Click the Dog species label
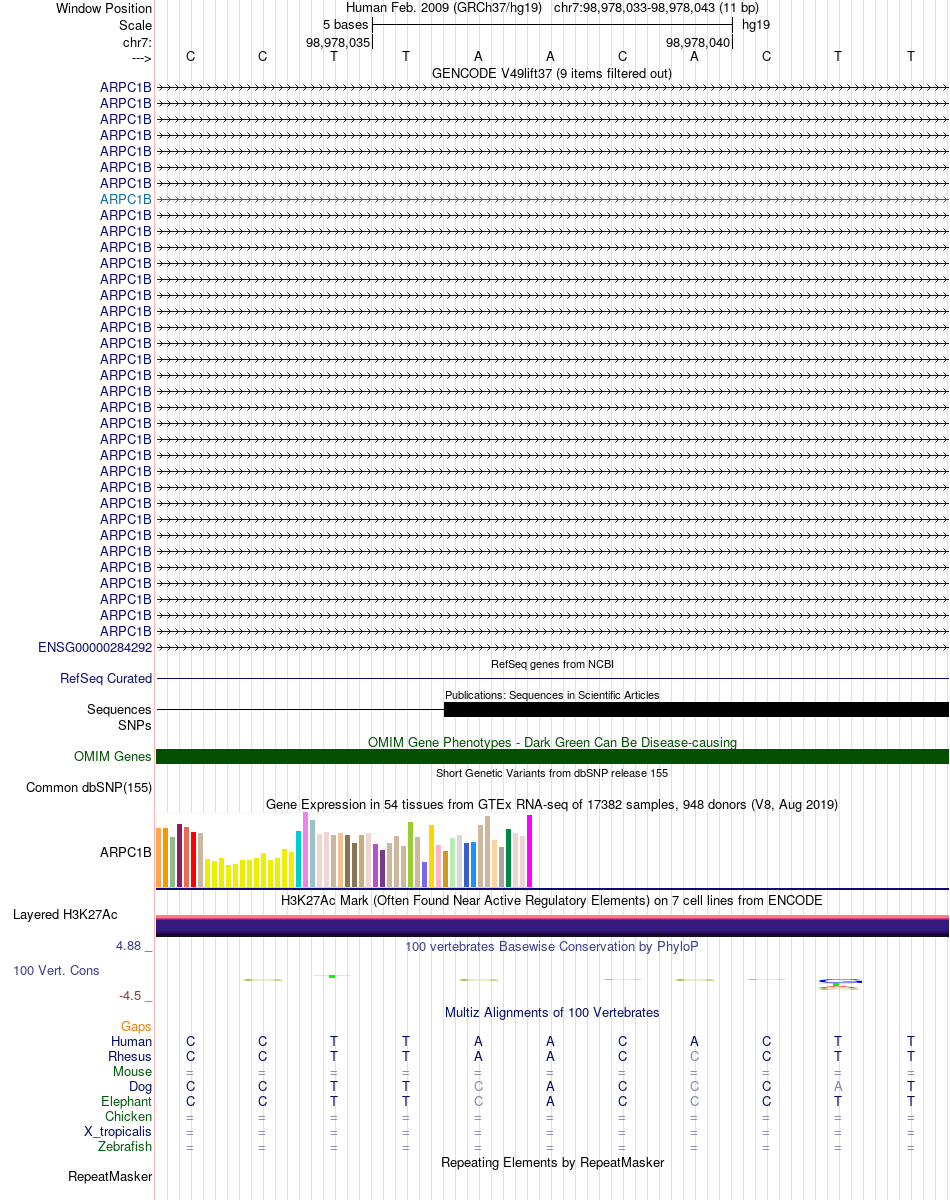 pyautogui.click(x=140, y=1086)
